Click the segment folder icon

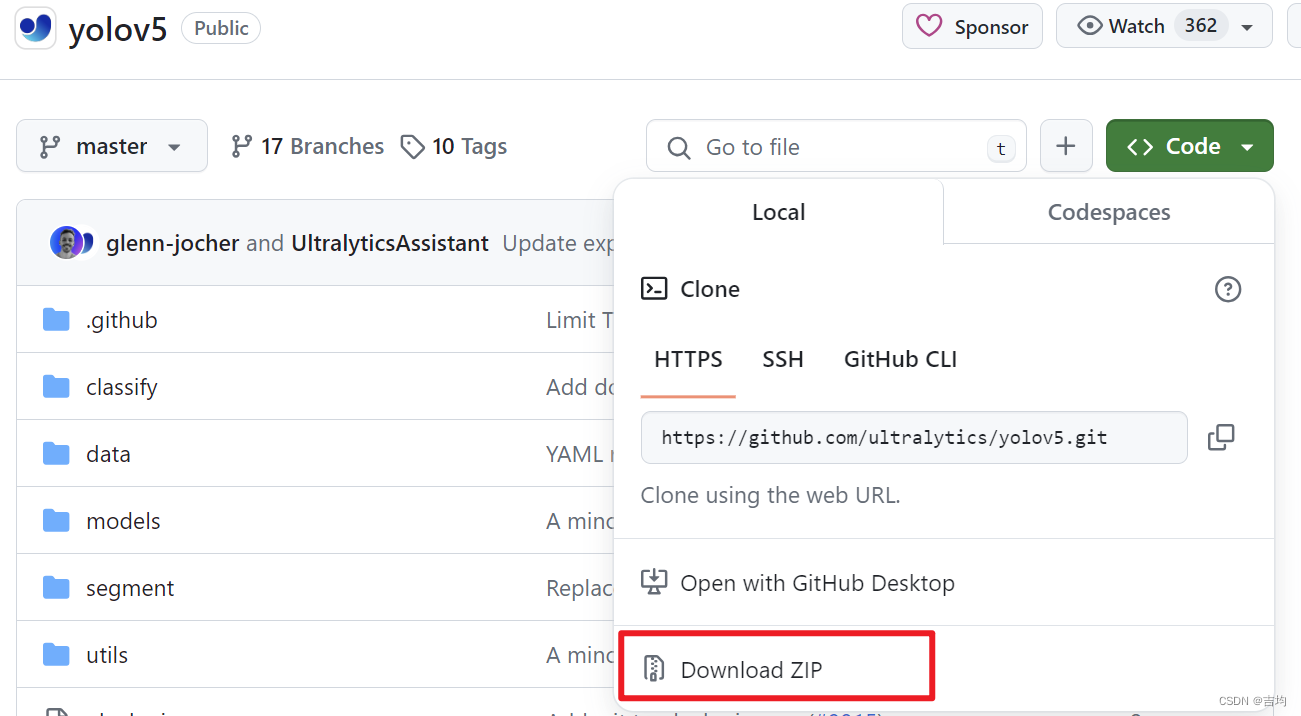click(x=56, y=588)
